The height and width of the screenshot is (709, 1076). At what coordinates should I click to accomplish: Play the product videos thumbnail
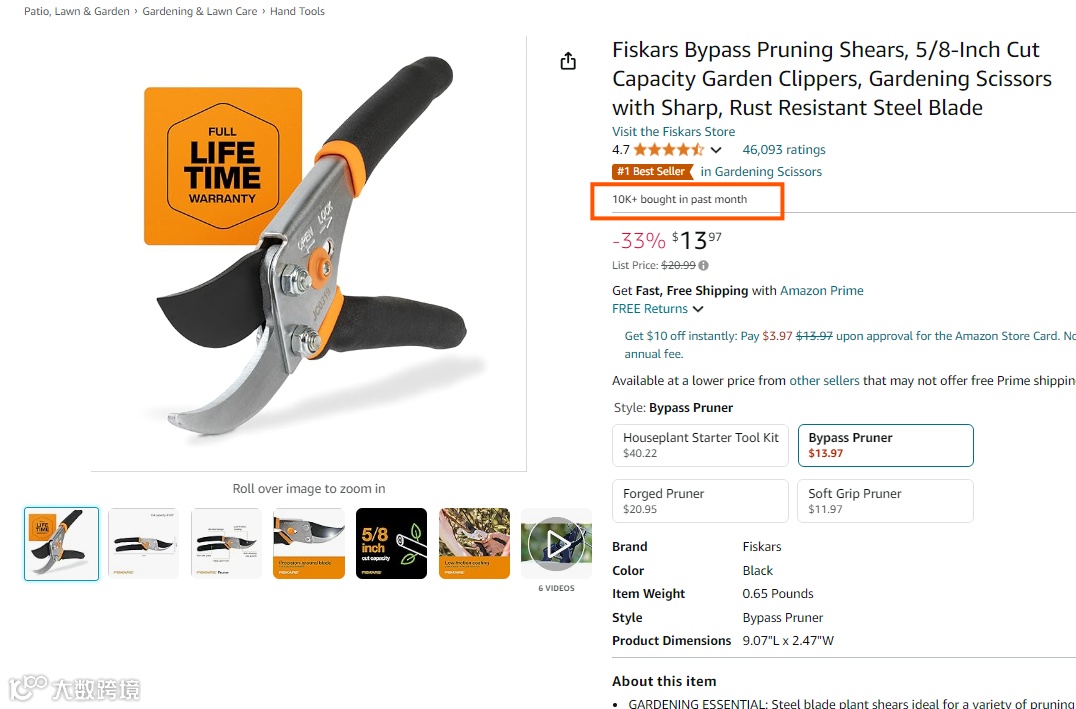coord(556,544)
